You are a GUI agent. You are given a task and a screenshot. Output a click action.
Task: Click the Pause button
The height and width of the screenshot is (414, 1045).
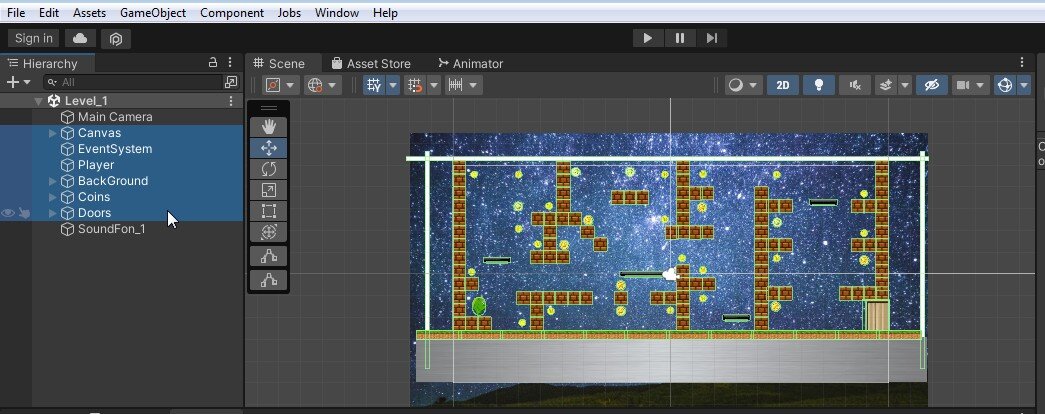coord(680,38)
